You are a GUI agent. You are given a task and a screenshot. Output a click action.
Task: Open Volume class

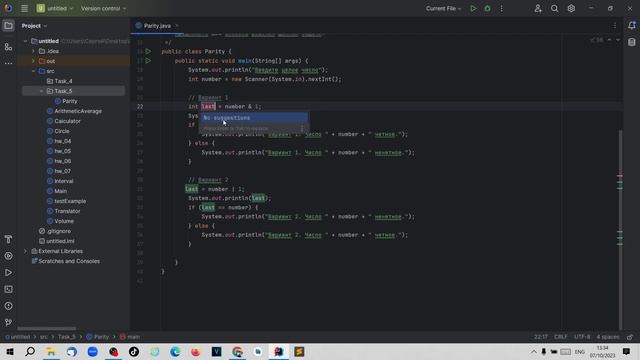tap(64, 221)
